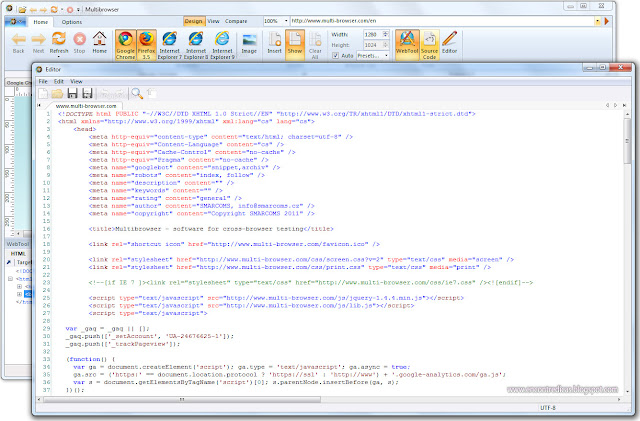Select the Google Chrome preview tab behind Editor
Image resolution: width=640 pixels, height=421 pixels.
(x=18, y=83)
